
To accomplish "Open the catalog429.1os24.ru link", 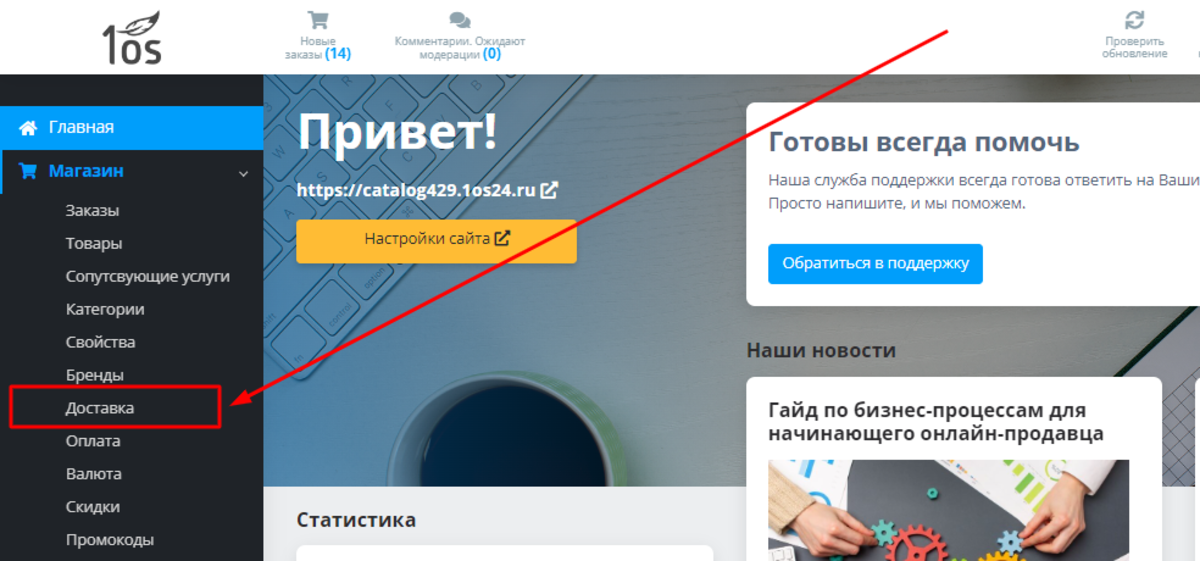I will tap(417, 189).
